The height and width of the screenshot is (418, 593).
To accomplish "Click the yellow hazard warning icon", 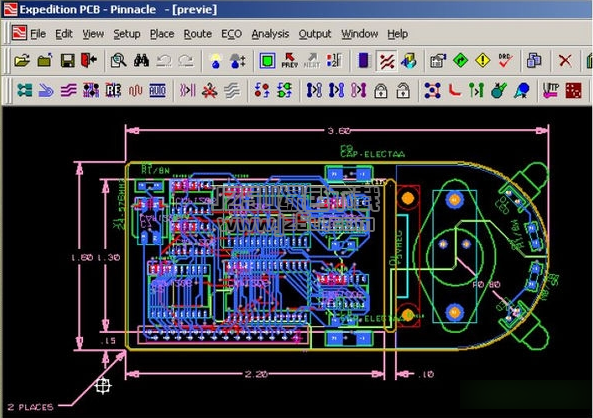I will [x=483, y=61].
